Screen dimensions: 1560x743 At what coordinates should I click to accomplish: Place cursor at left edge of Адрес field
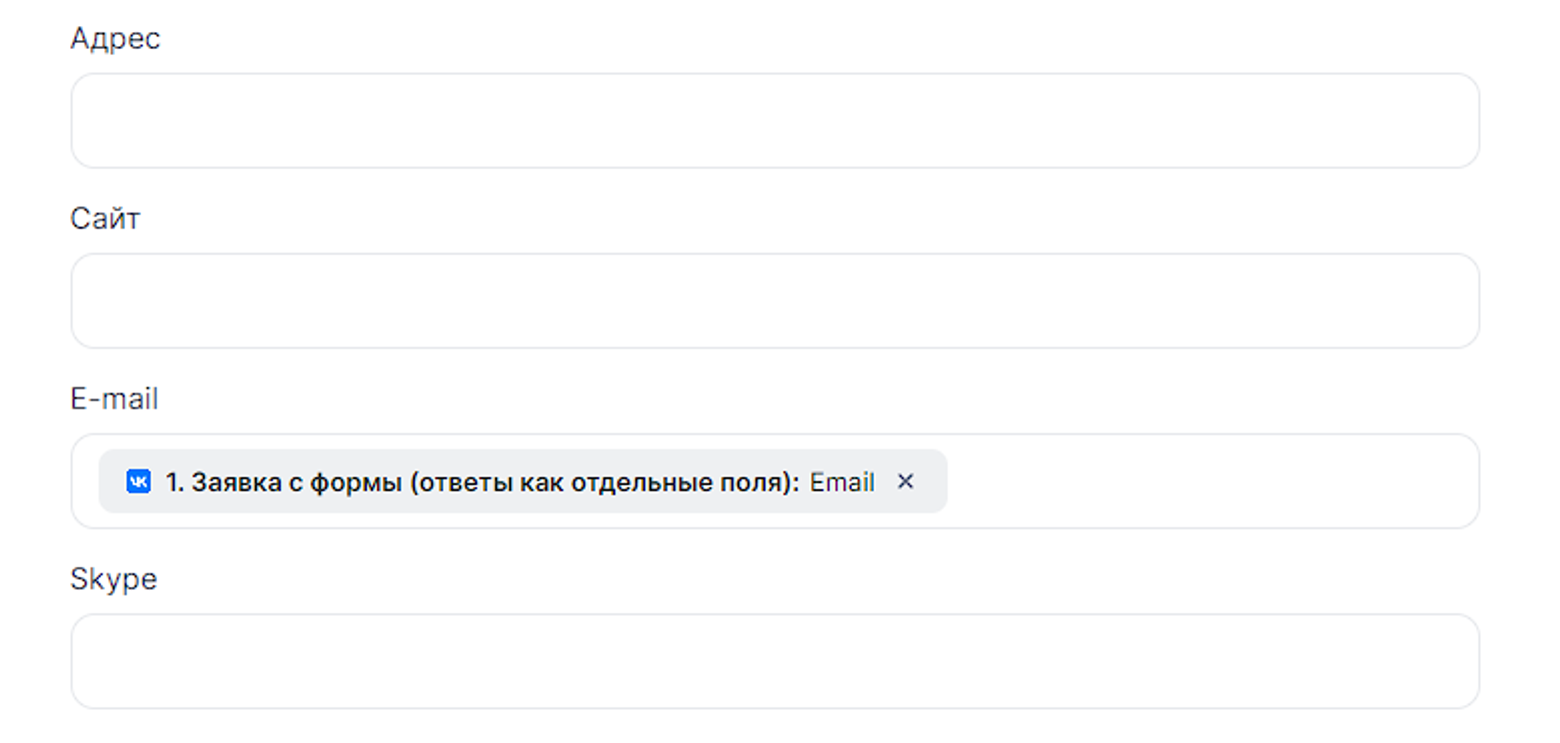tap(90, 121)
